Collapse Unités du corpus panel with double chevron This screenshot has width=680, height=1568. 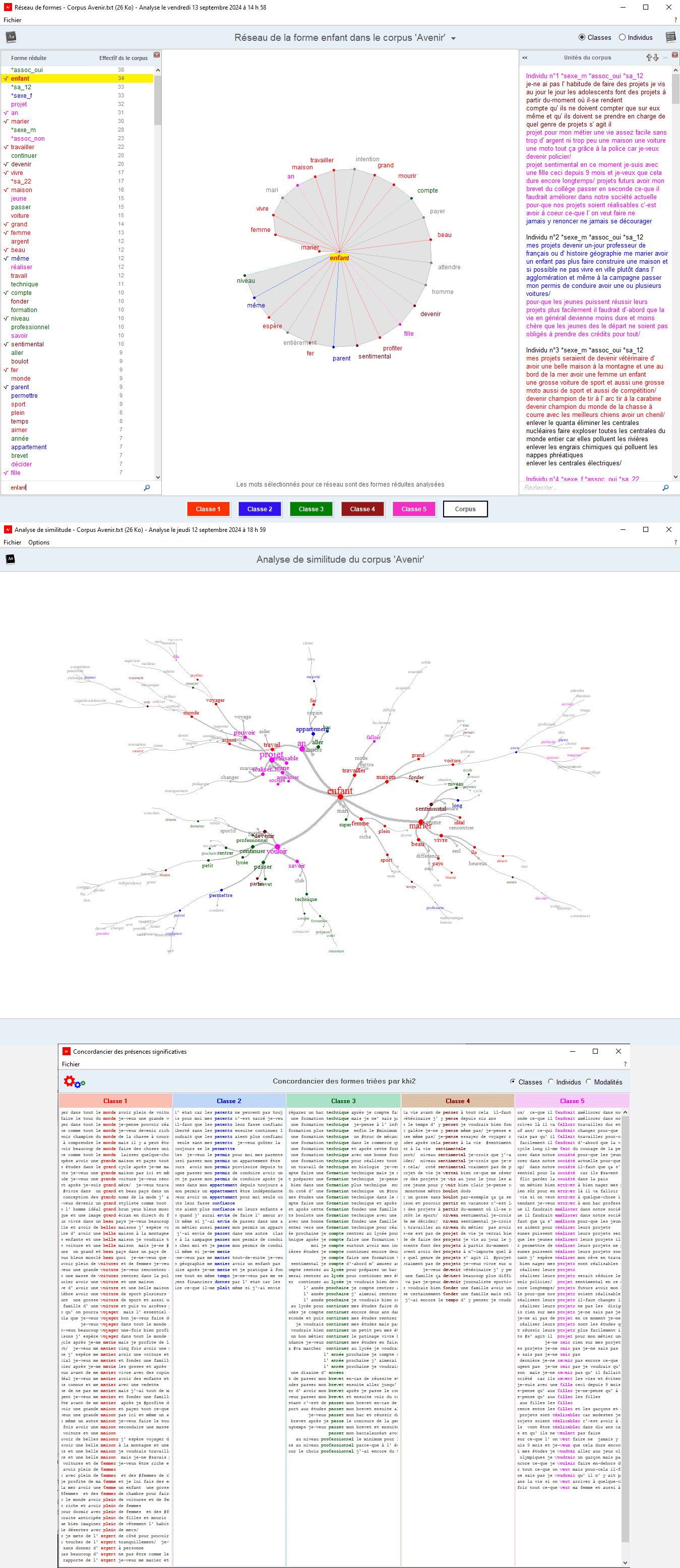[524, 58]
